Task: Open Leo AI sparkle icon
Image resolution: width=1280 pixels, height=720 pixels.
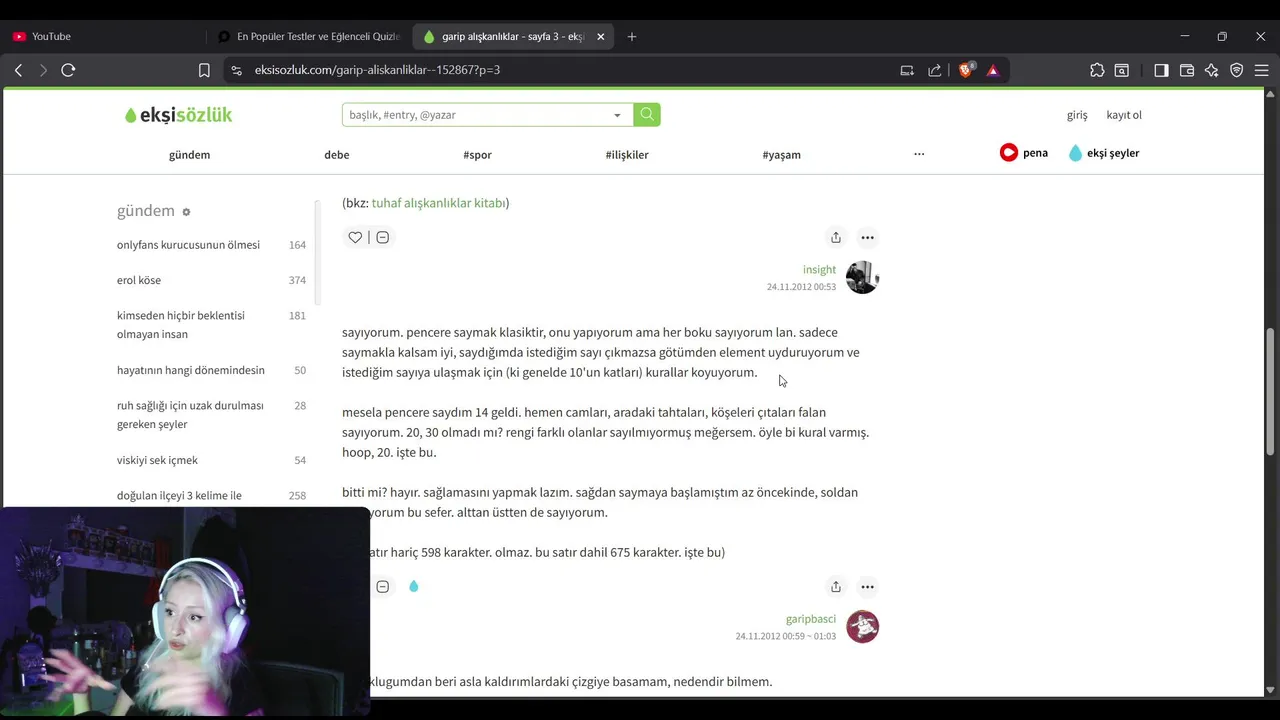Action: coord(1212,70)
